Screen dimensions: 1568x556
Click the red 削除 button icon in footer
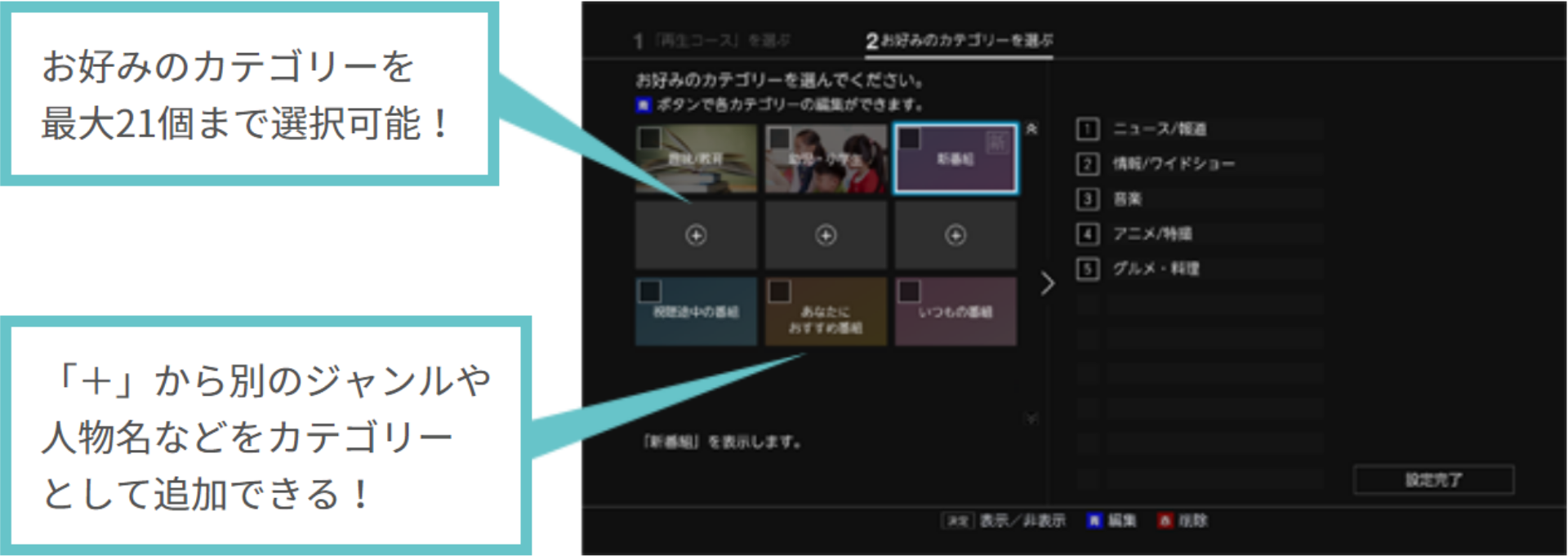pyautogui.click(x=1165, y=521)
